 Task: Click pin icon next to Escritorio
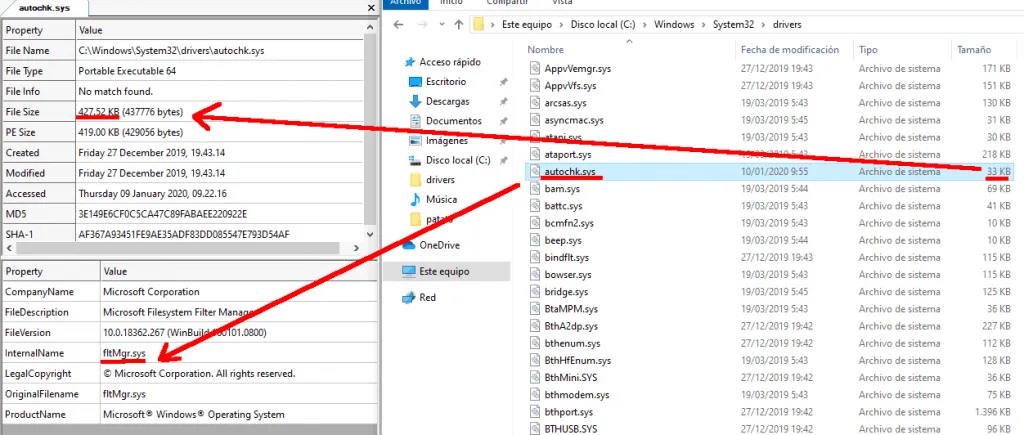pos(503,82)
